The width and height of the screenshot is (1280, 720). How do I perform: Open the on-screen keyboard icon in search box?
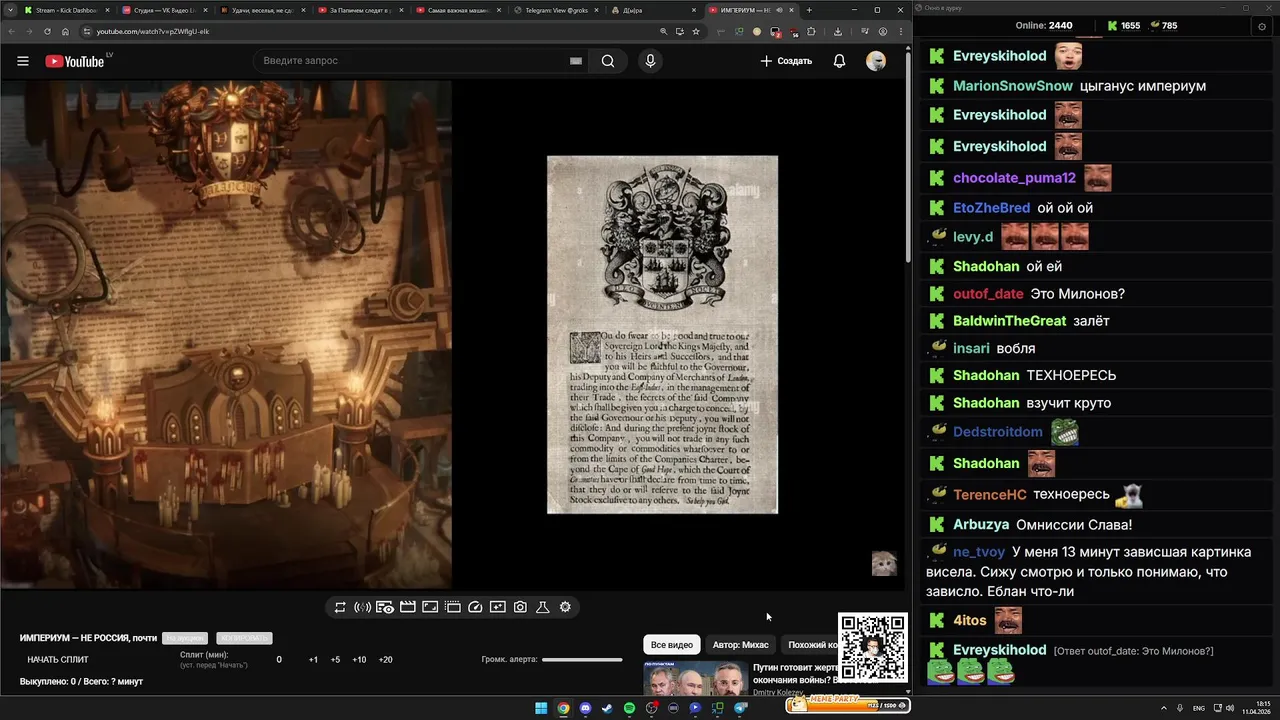point(576,61)
